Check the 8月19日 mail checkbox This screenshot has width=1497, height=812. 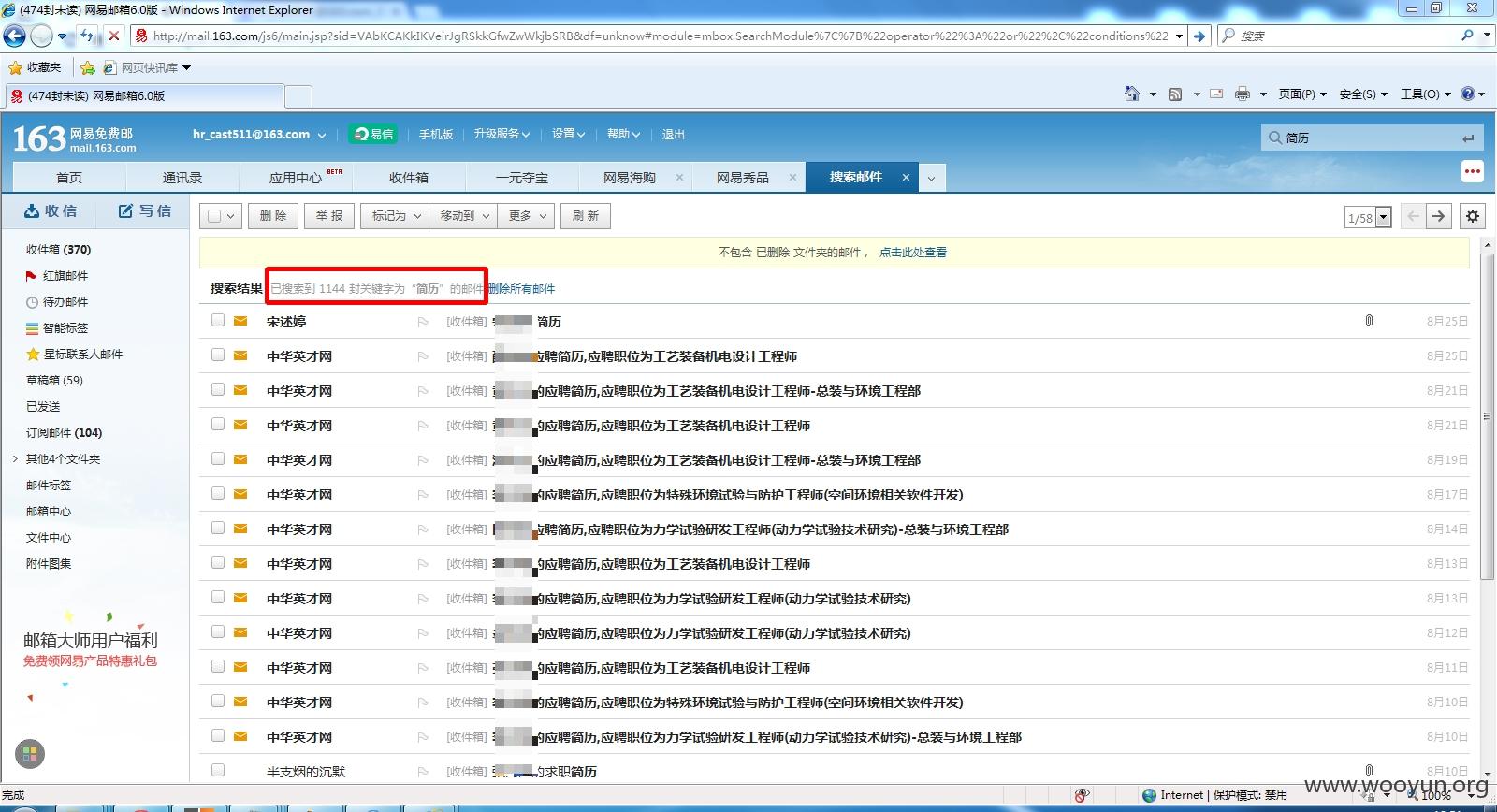(218, 458)
